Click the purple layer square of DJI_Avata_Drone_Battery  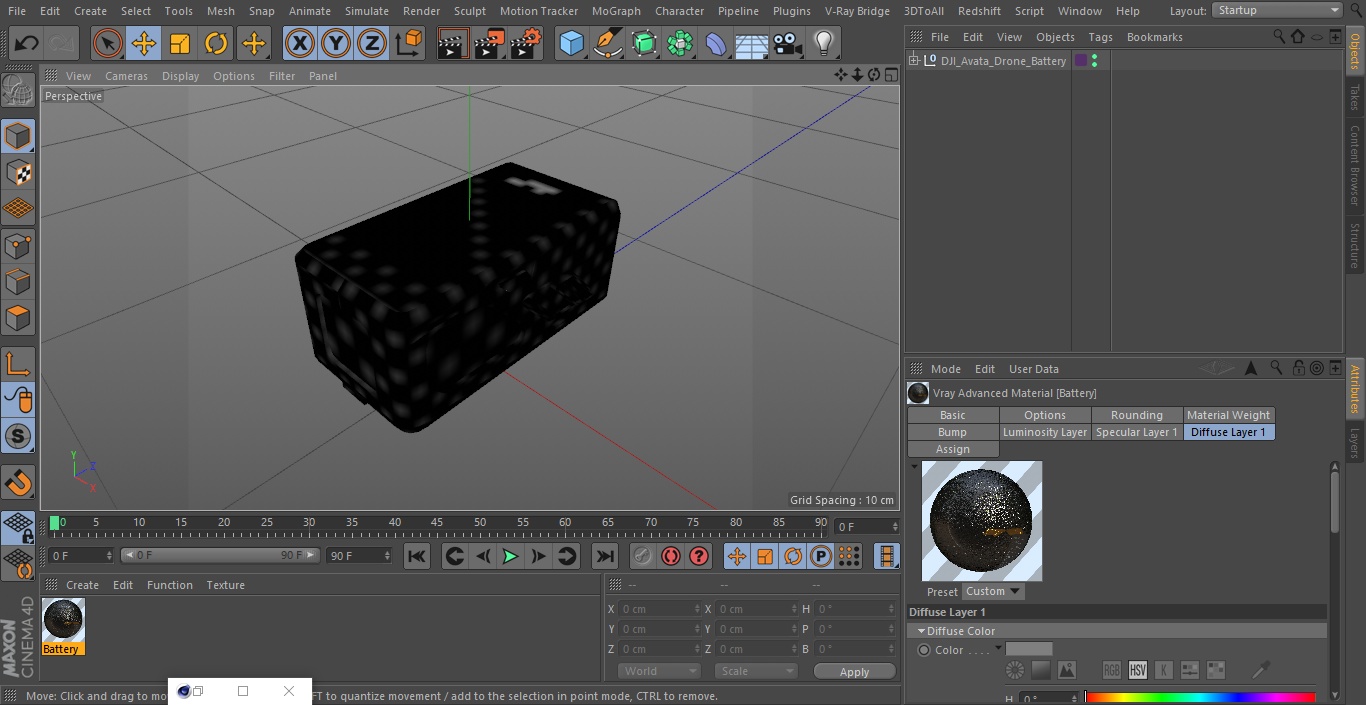coord(1080,61)
